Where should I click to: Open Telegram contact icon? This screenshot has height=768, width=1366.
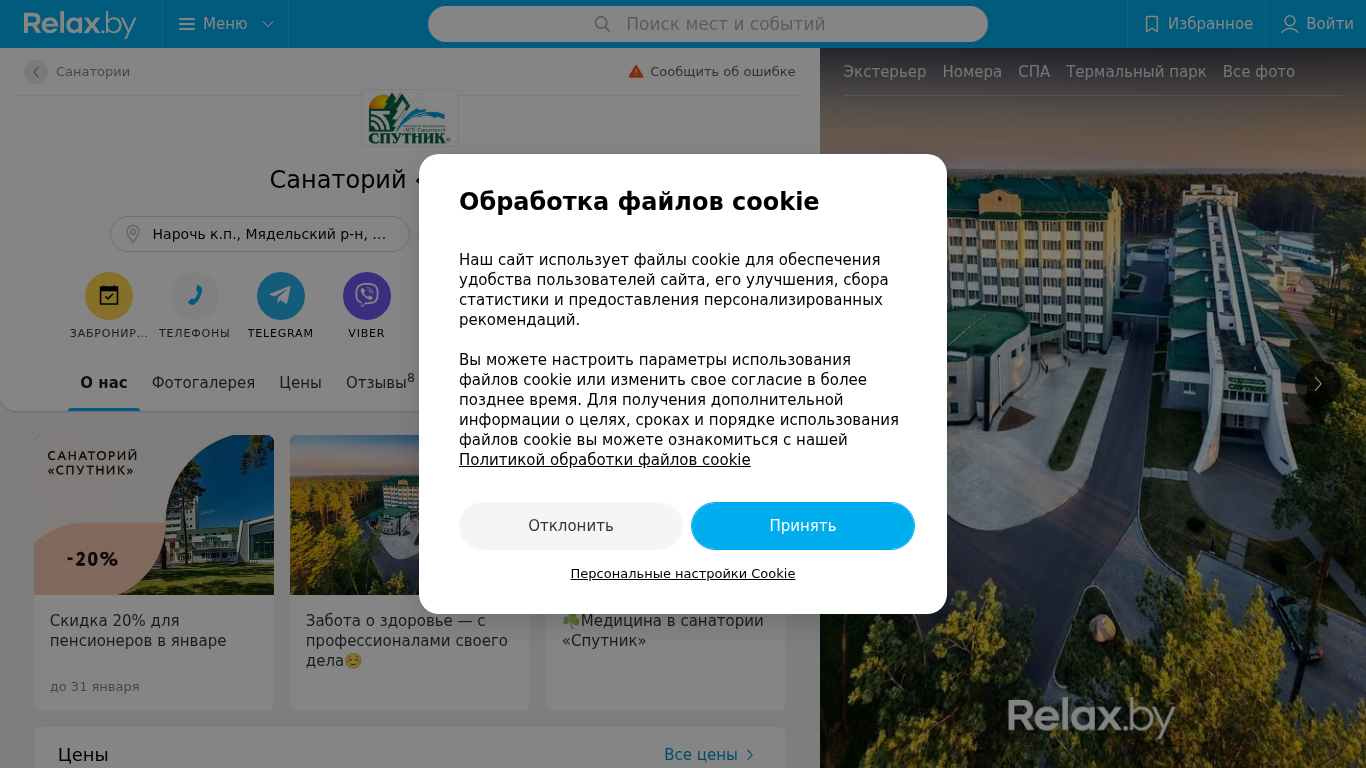pyautogui.click(x=281, y=296)
